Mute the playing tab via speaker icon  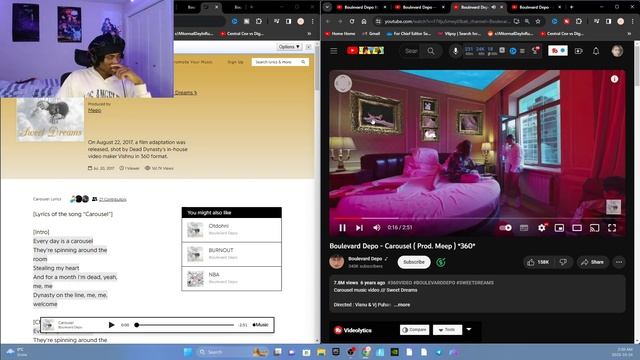tap(493, 7)
